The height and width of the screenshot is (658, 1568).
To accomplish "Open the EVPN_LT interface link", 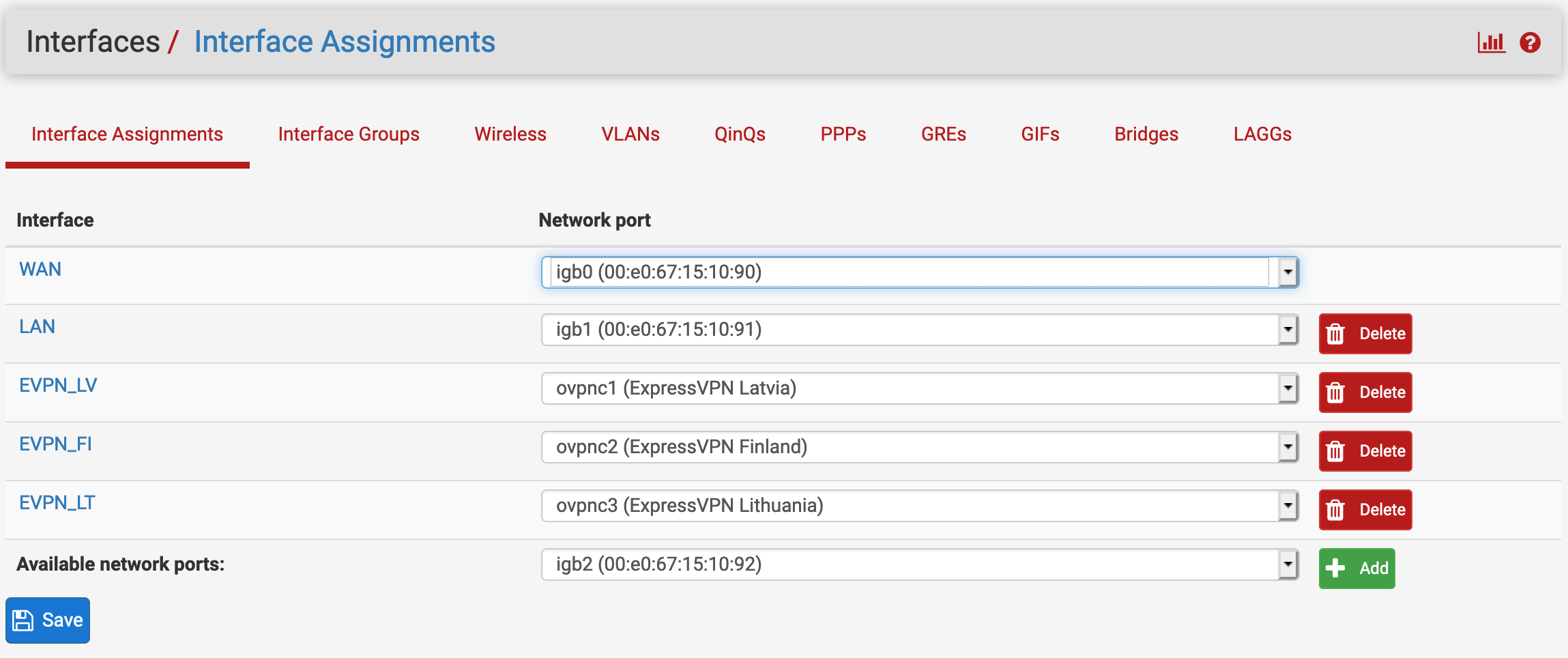I will (57, 503).
